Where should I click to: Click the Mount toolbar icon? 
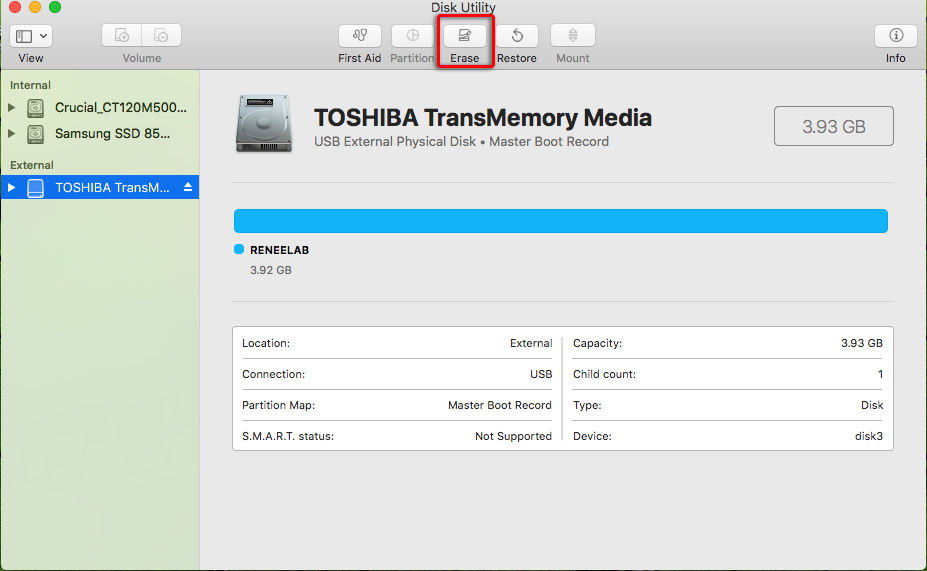572,36
